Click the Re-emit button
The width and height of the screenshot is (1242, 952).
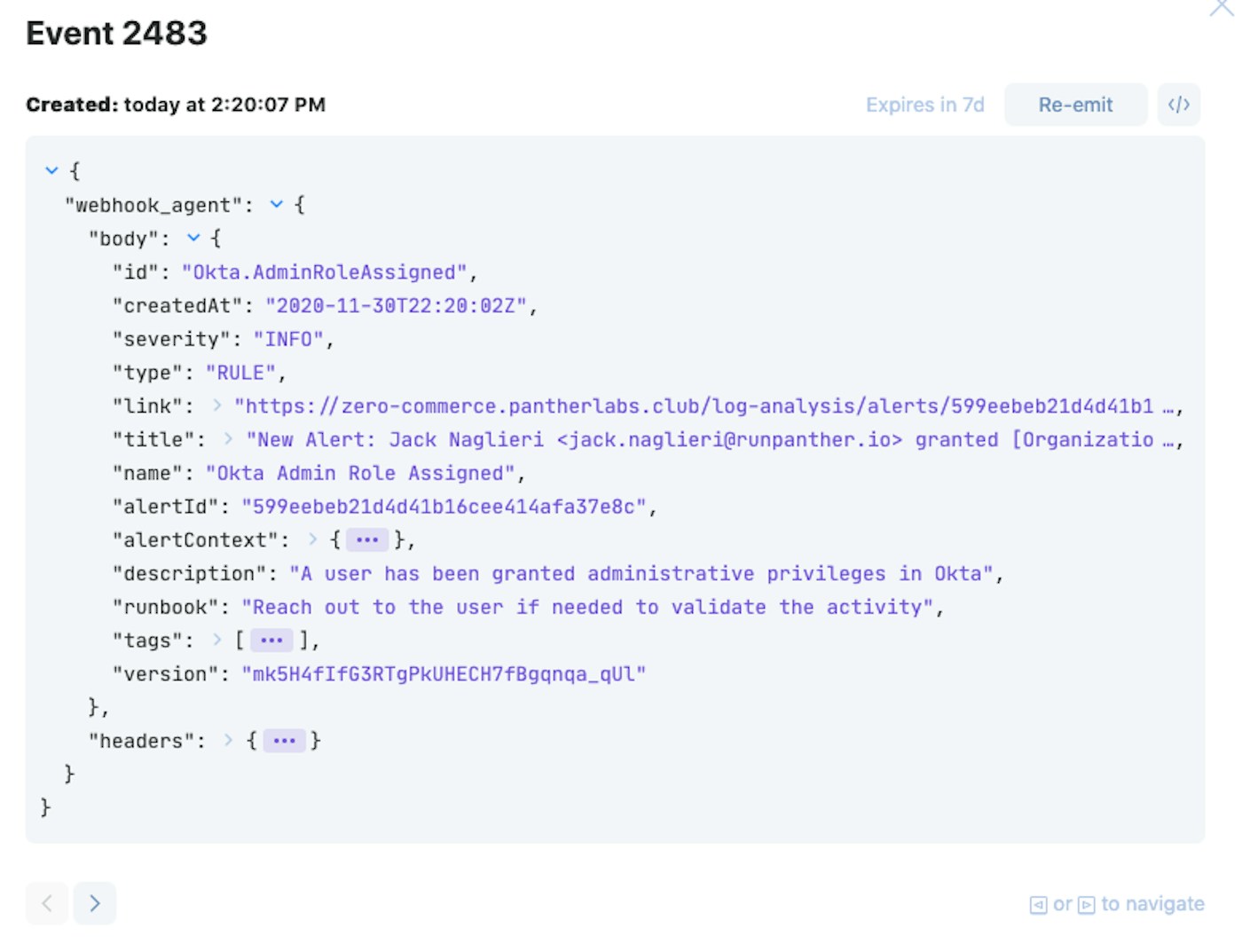click(x=1075, y=105)
